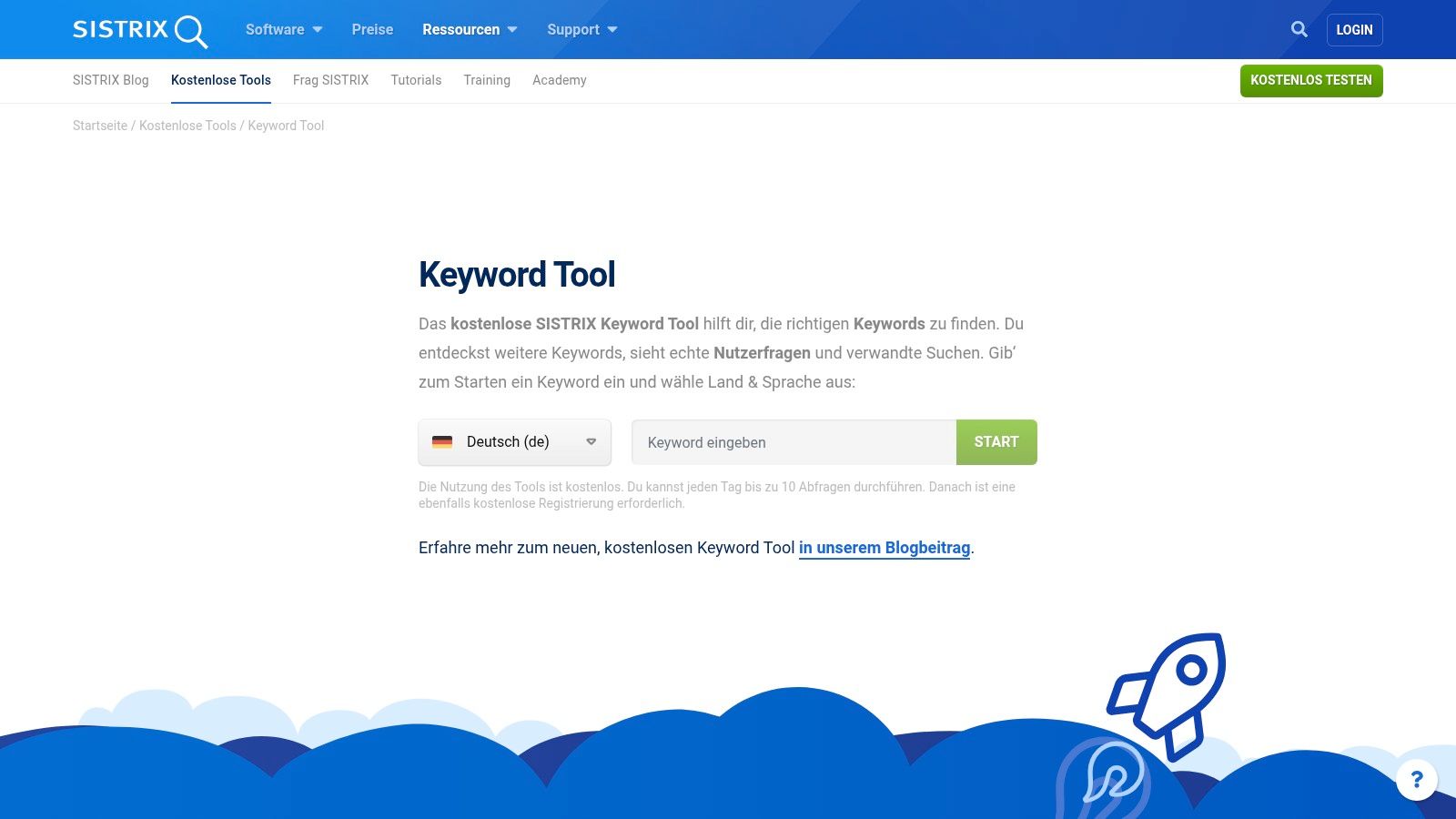This screenshot has height=819, width=1456.
Task: Click the 'Keyword eingeben' input field
Action: tap(792, 441)
